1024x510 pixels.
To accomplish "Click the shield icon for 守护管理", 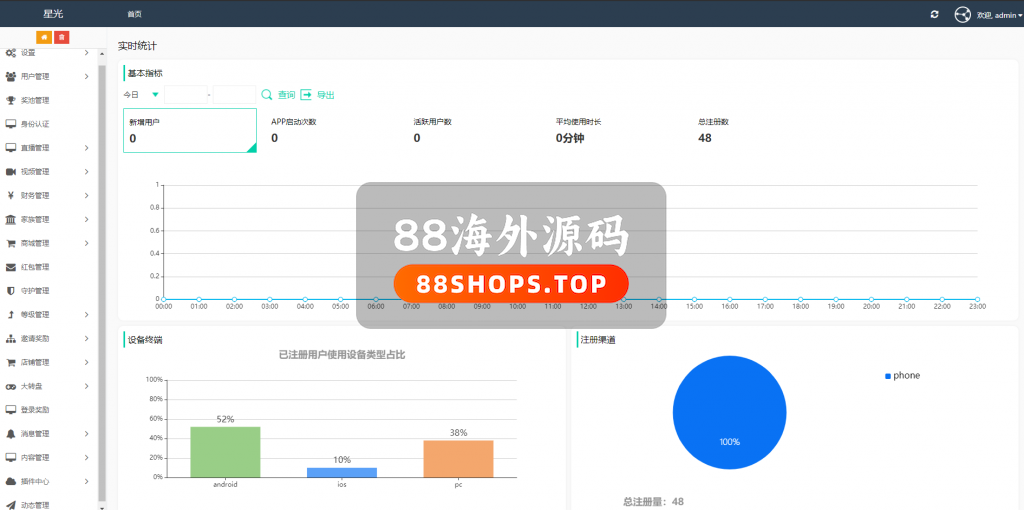I will (x=11, y=291).
